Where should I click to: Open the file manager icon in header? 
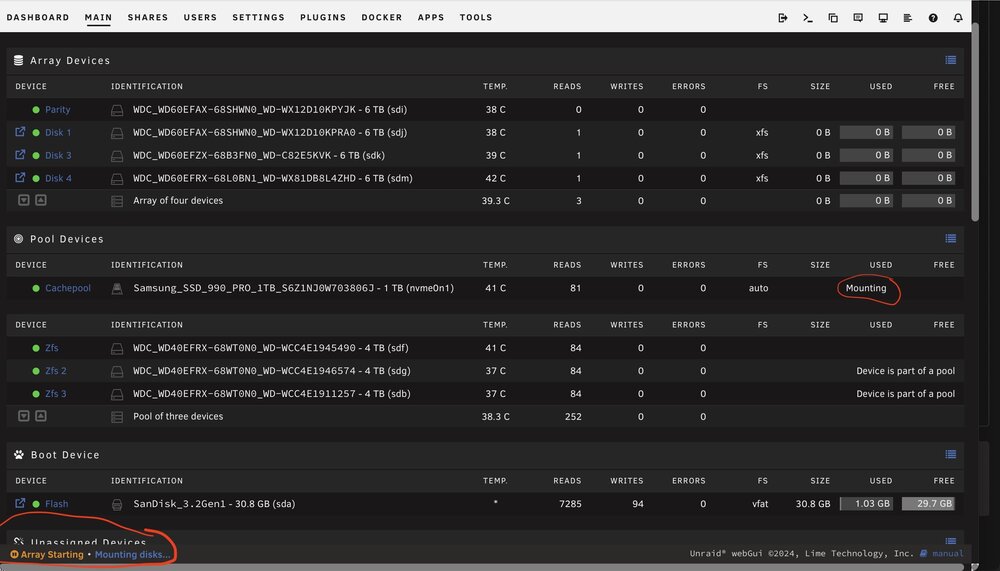point(833,18)
